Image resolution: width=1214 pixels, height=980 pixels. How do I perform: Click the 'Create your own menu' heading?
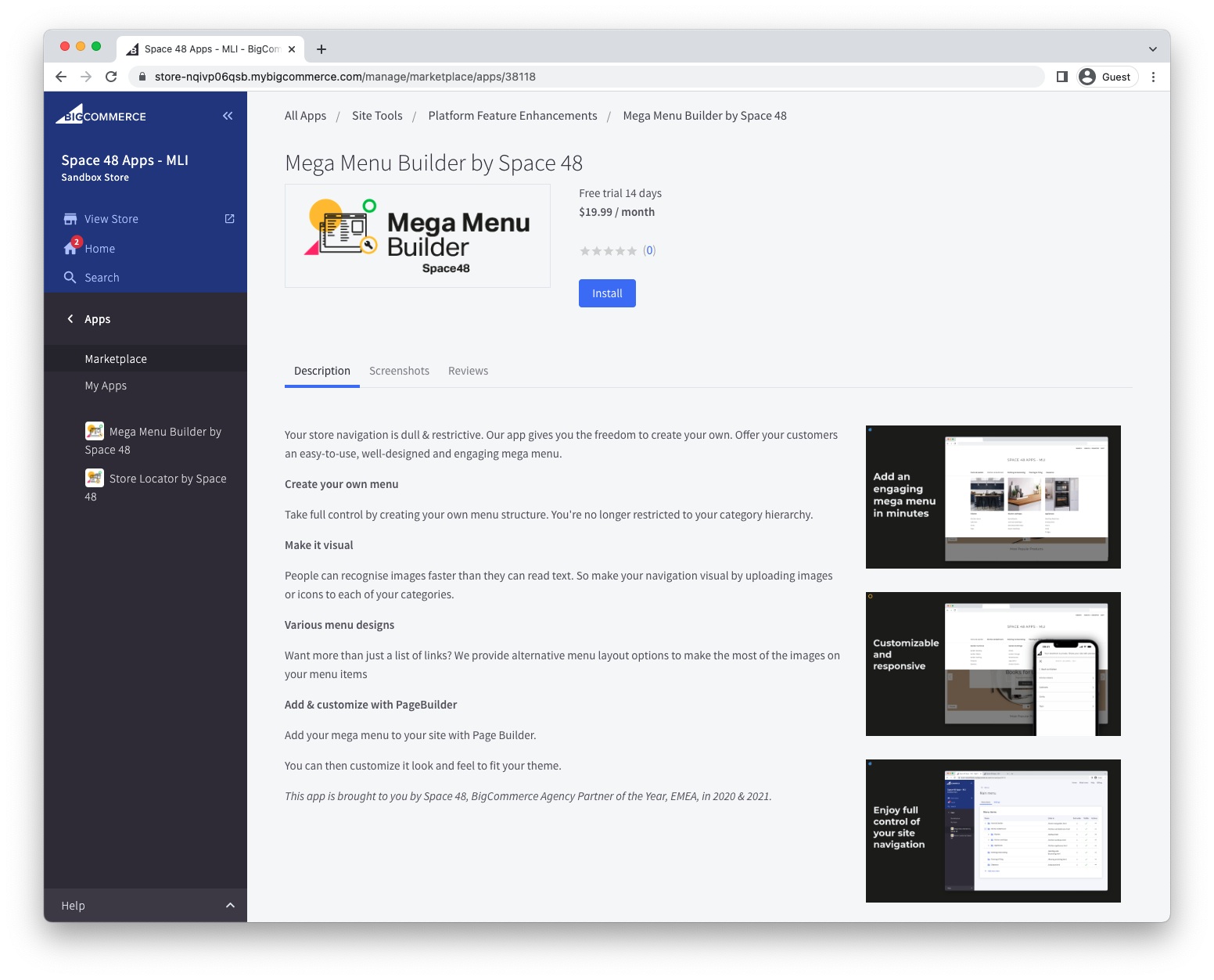[341, 484]
